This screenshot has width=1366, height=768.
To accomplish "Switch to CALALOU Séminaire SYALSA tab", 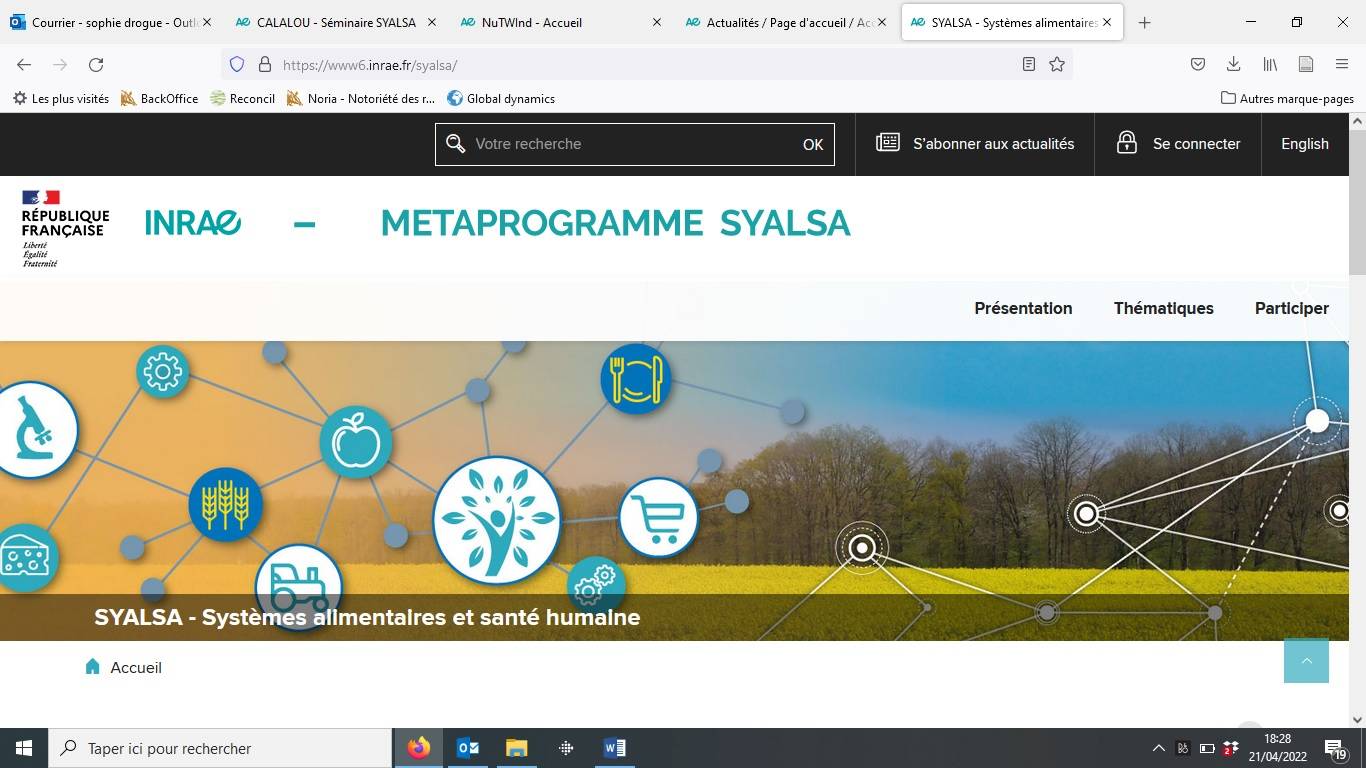I will pos(336,22).
